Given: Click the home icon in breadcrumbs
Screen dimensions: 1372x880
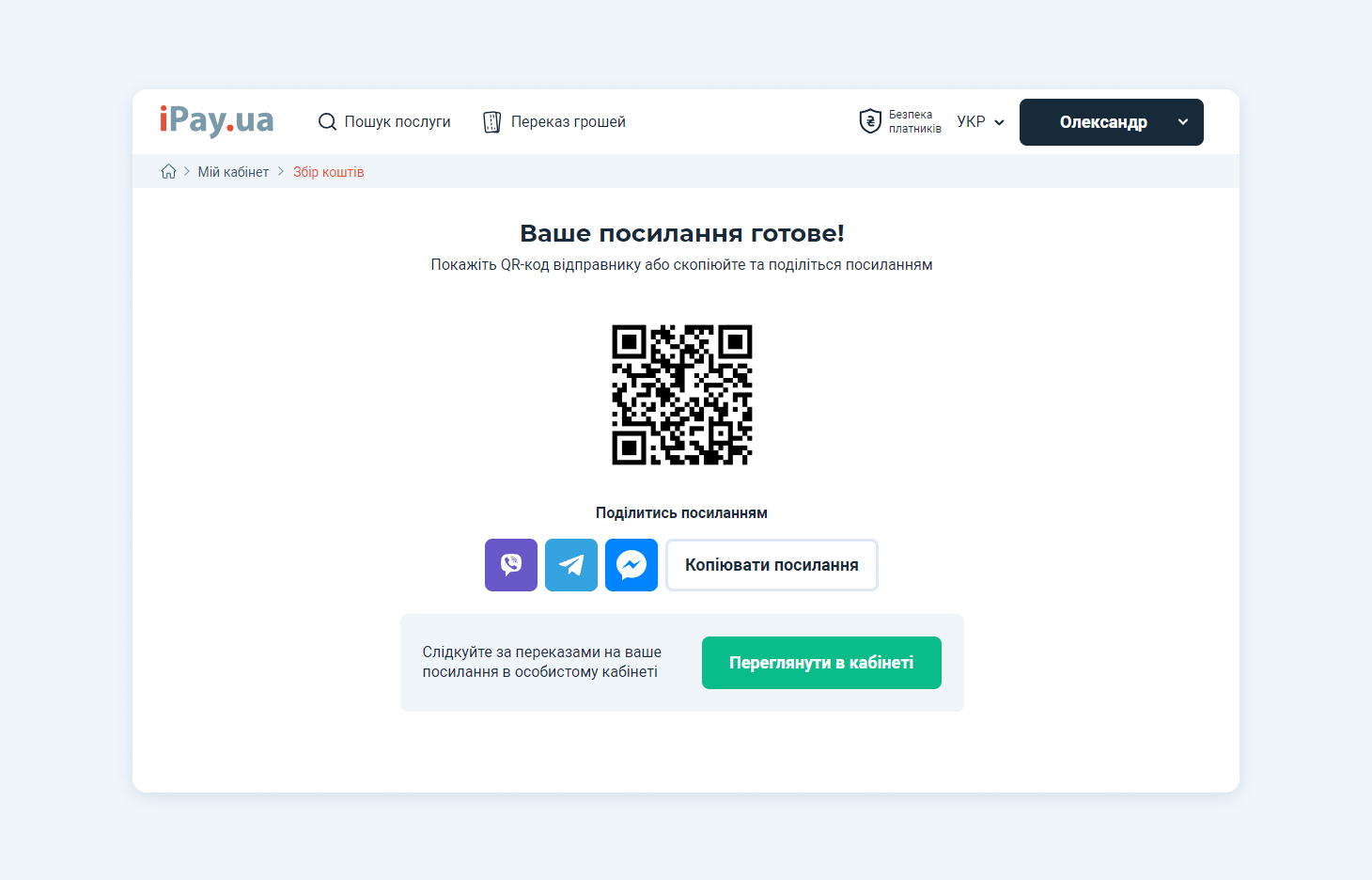Looking at the screenshot, I should (x=169, y=171).
